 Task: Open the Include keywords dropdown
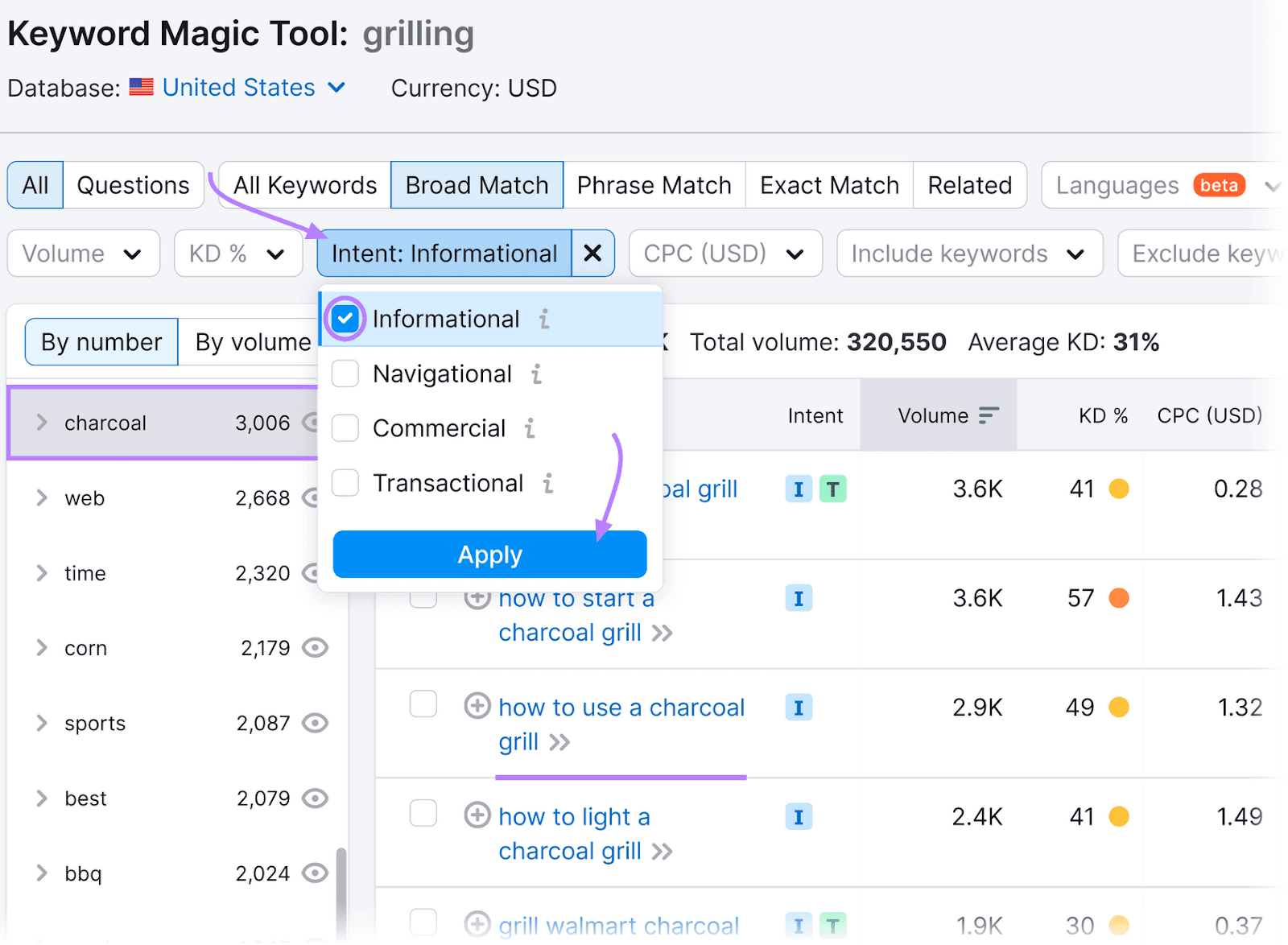click(968, 253)
